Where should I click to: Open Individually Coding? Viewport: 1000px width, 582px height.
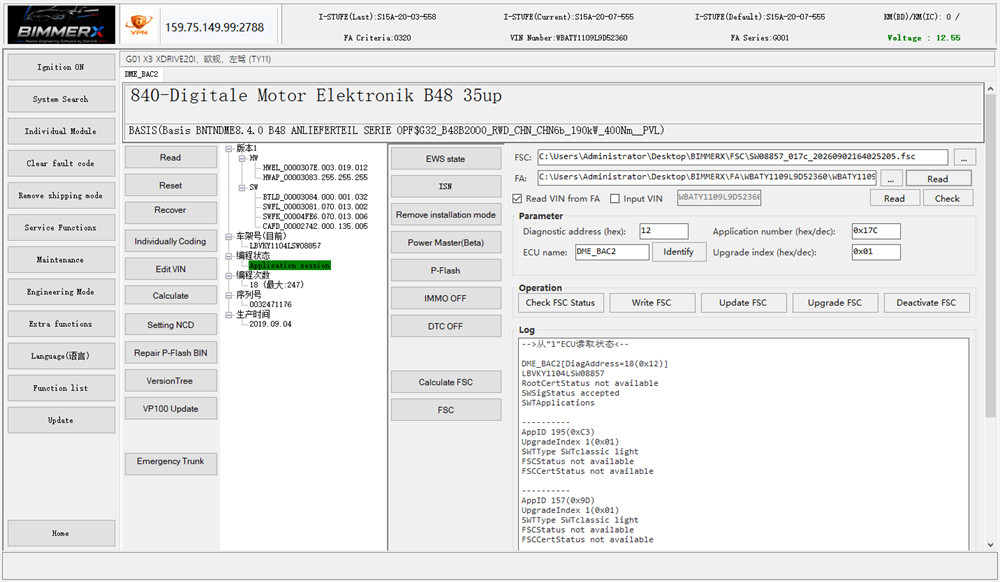point(170,241)
